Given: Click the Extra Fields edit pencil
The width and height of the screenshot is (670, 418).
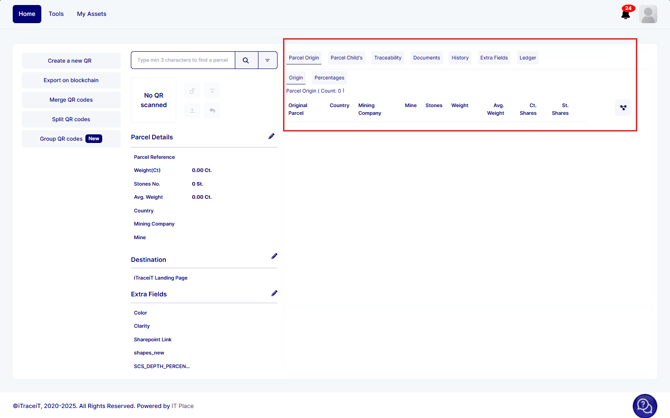Looking at the screenshot, I should [274, 294].
